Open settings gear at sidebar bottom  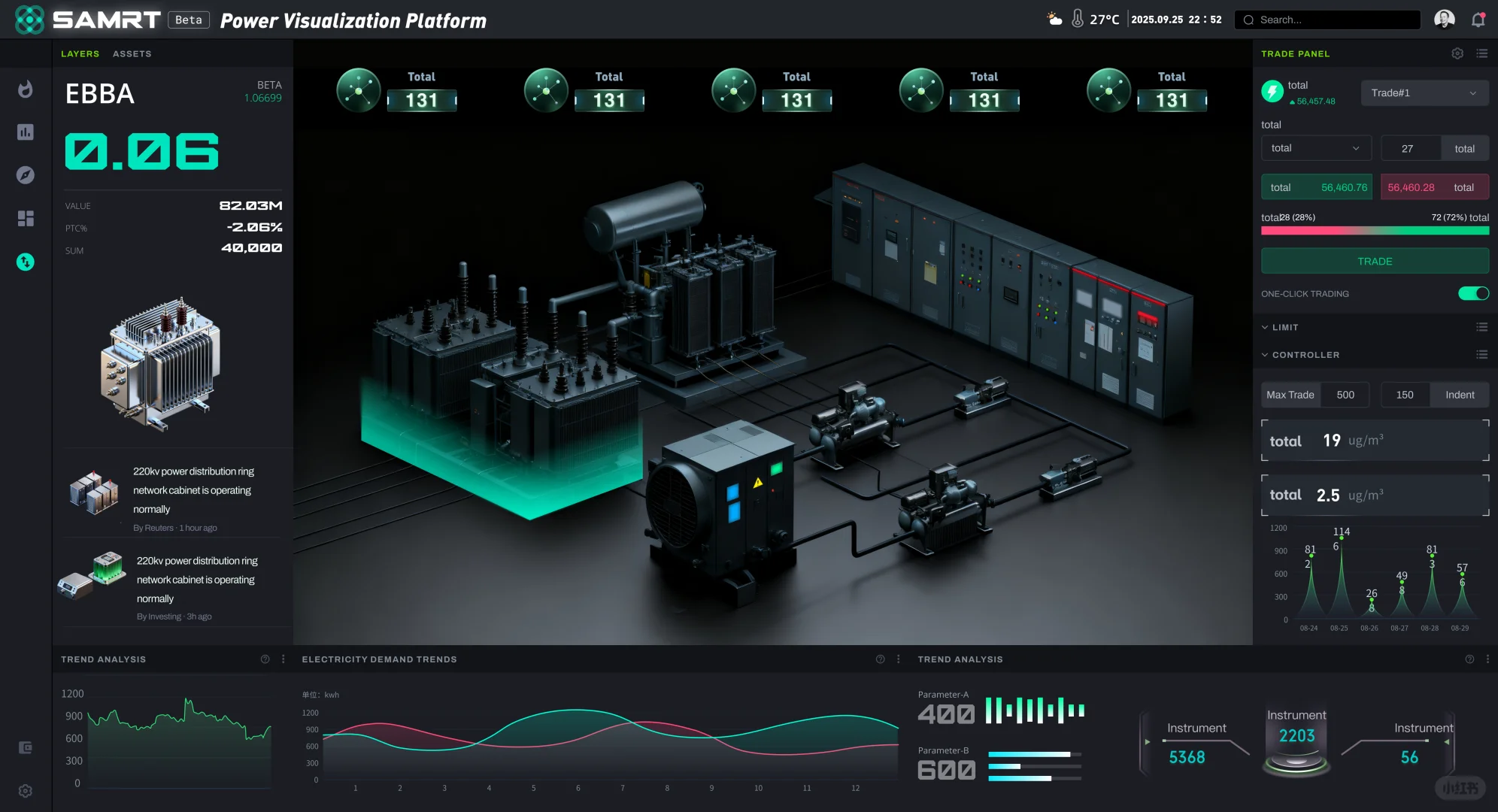coord(26,791)
